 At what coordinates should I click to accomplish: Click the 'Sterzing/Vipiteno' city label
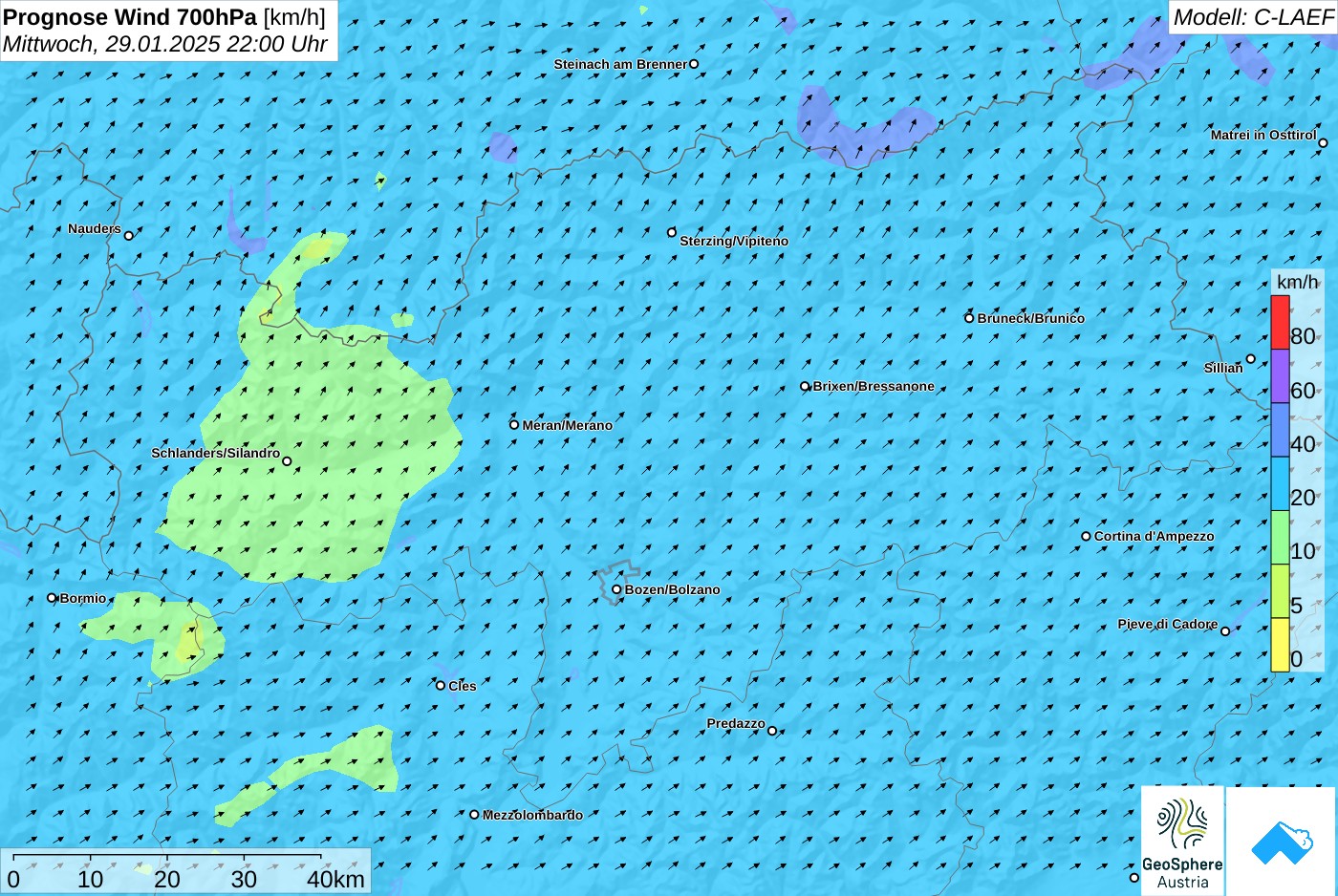pyautogui.click(x=734, y=241)
